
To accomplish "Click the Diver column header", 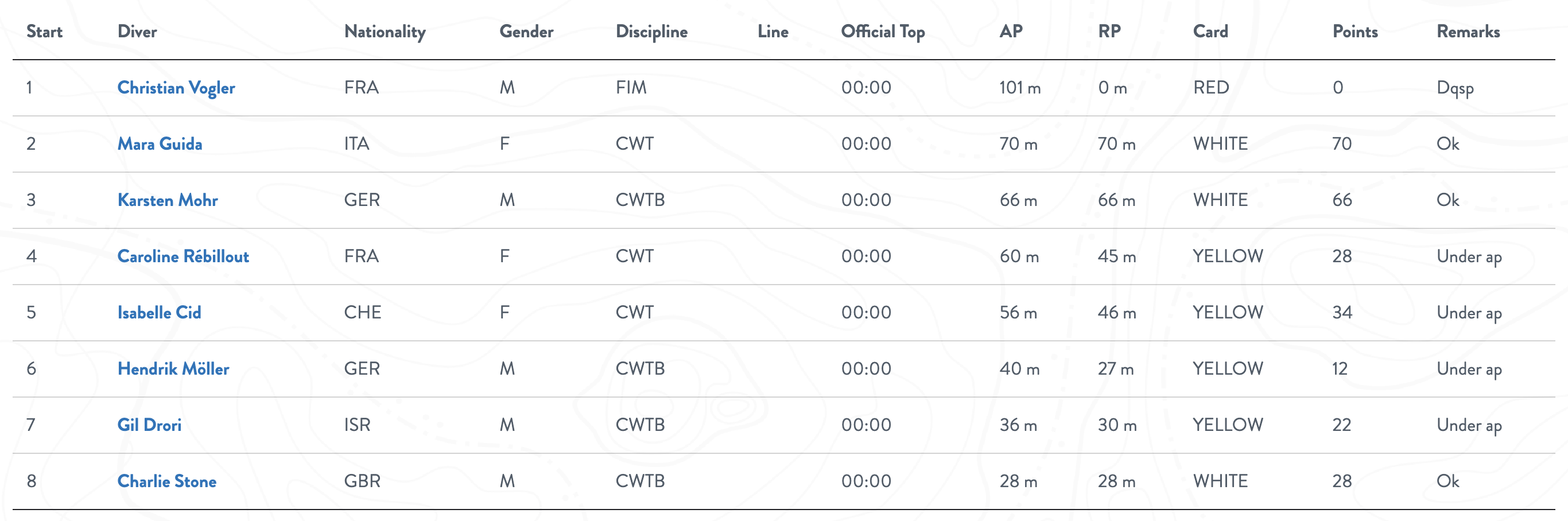I will pyautogui.click(x=137, y=32).
